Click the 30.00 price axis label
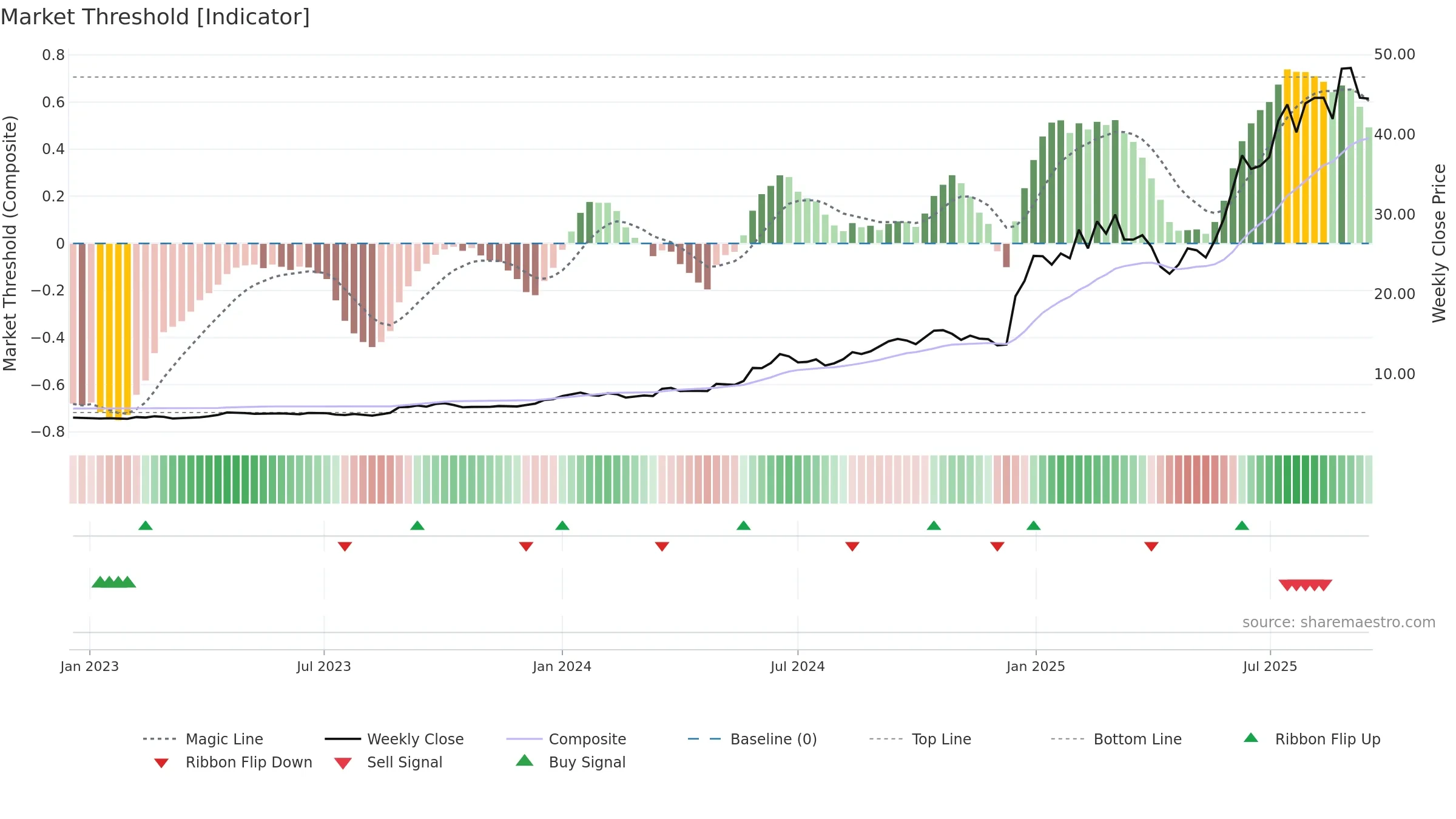1456x819 pixels. point(1395,214)
